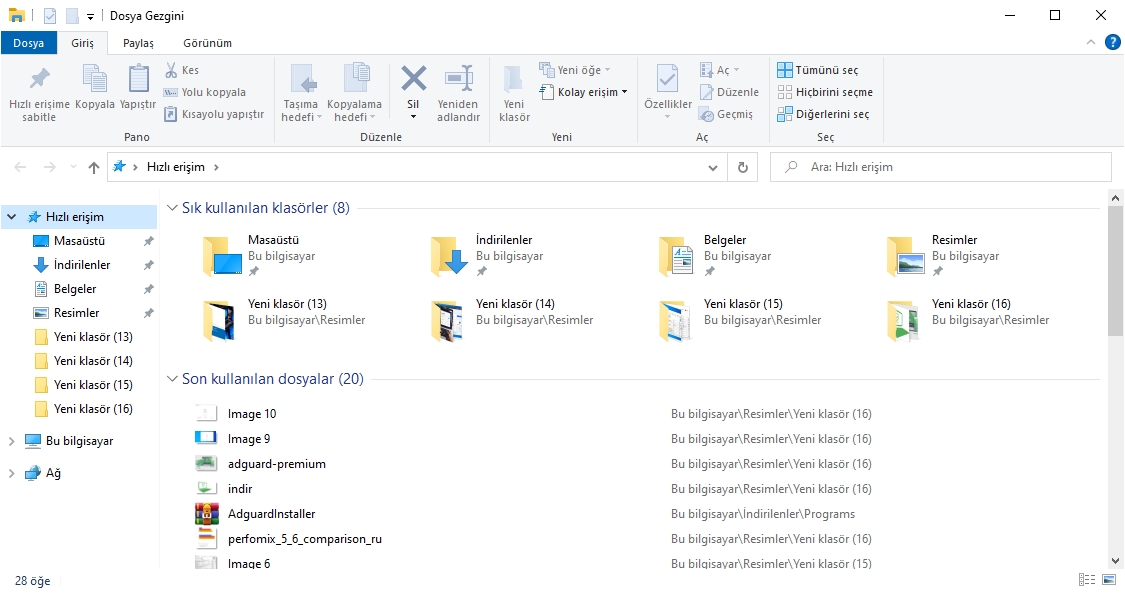Image resolution: width=1125 pixels, height=593 pixels.
Task: Click the İndirilenler folder icon in the content area
Action: 450,256
